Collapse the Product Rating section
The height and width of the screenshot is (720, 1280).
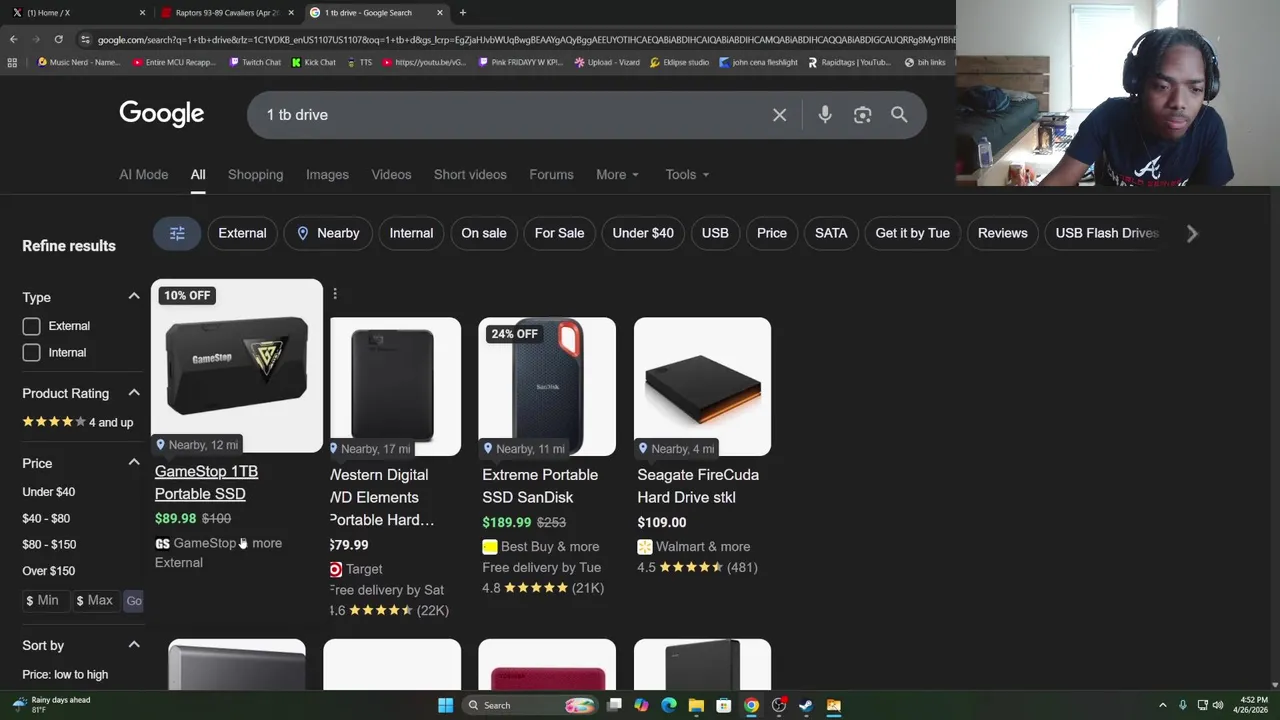coord(134,392)
